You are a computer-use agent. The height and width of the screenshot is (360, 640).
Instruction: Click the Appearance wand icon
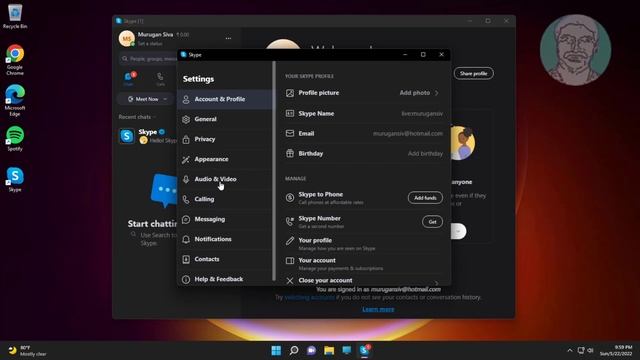pos(186,159)
